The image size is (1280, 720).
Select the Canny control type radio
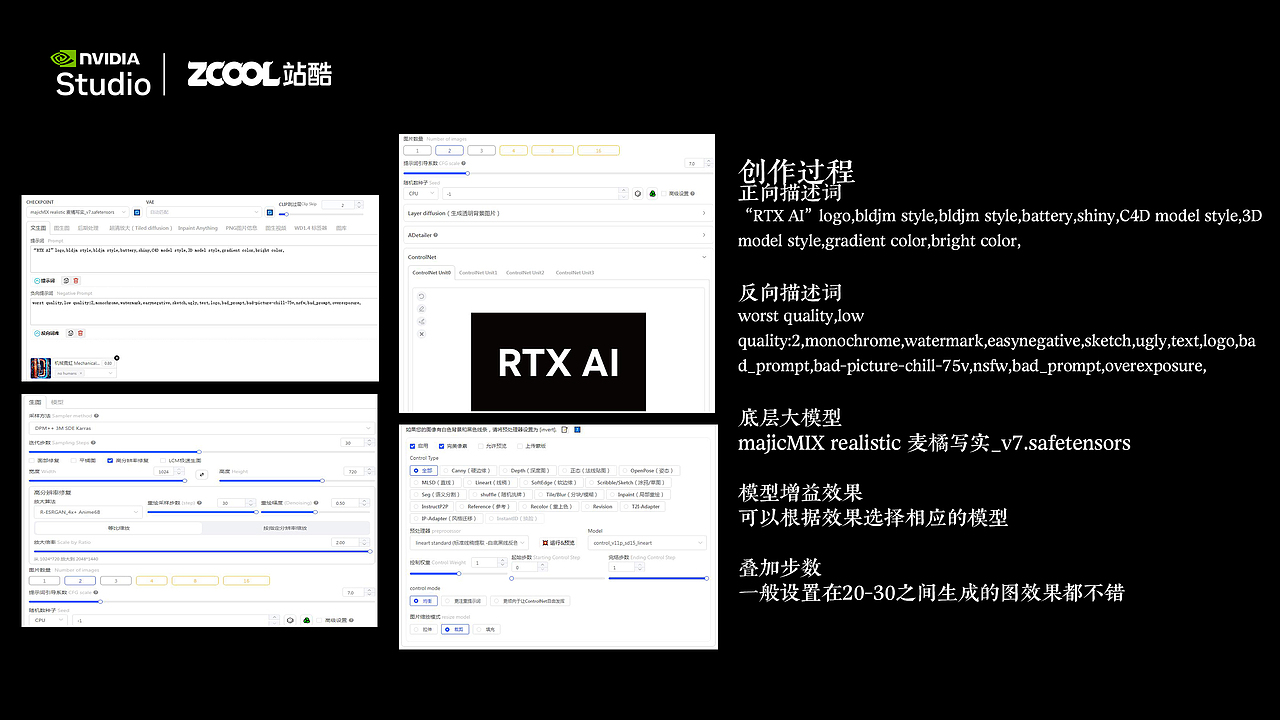coord(469,471)
